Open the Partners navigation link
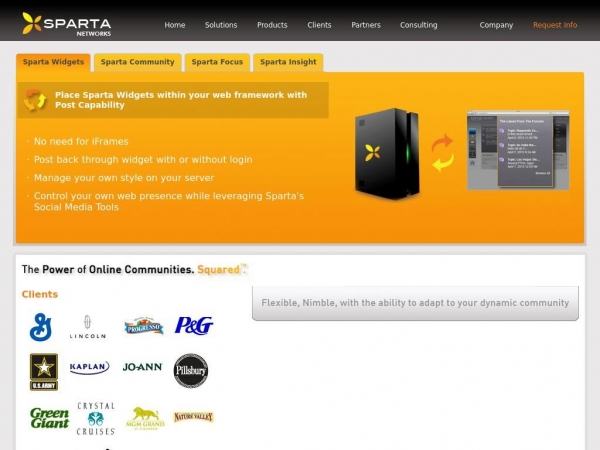Viewport: 600px width, 450px height. click(366, 25)
